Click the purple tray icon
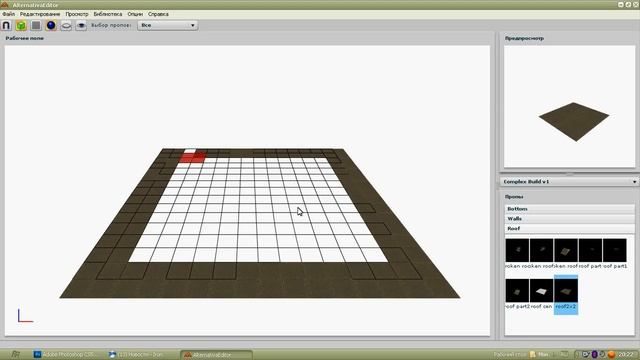 pyautogui.click(x=595, y=354)
